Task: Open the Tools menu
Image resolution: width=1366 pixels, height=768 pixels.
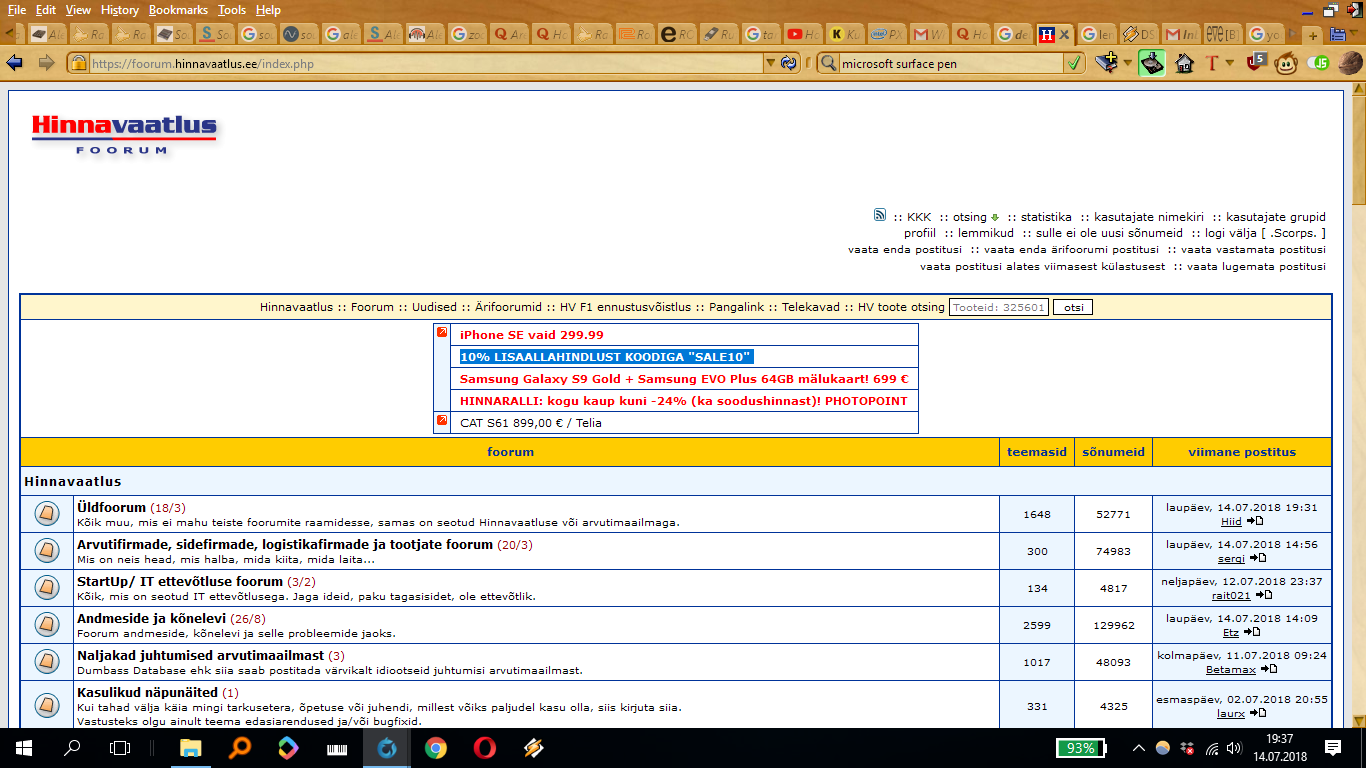Action: pyautogui.click(x=232, y=10)
